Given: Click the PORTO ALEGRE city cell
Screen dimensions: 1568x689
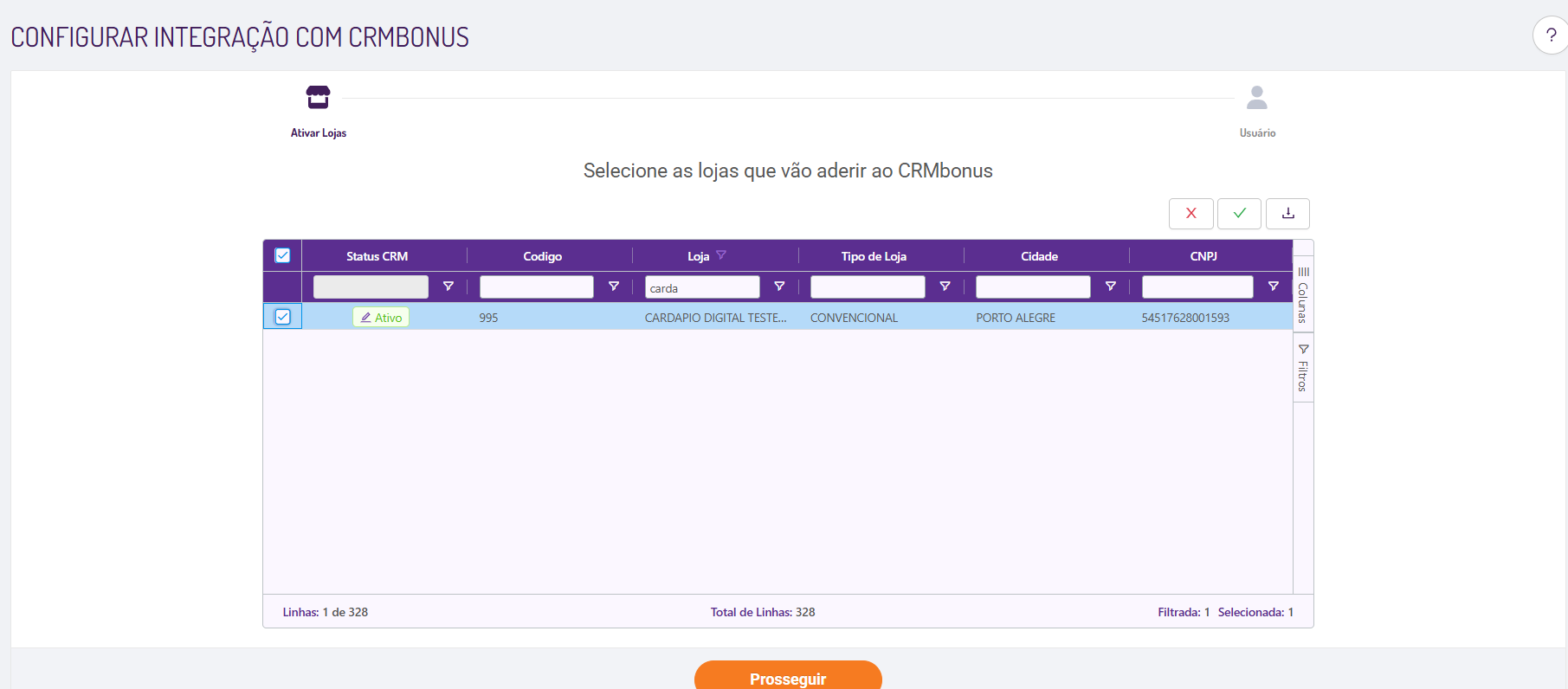Looking at the screenshot, I should (x=1016, y=318).
